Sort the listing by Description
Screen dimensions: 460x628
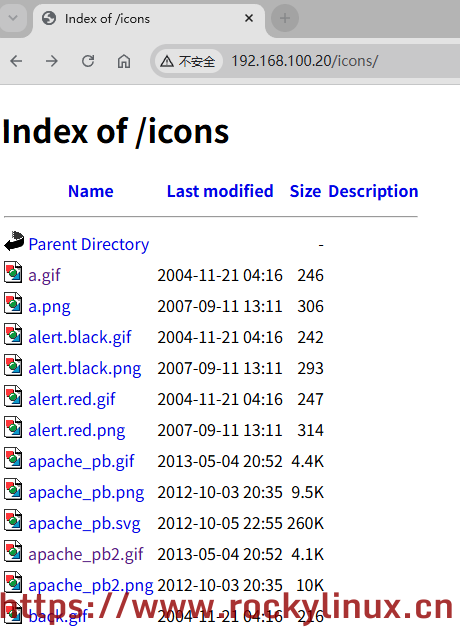[373, 191]
